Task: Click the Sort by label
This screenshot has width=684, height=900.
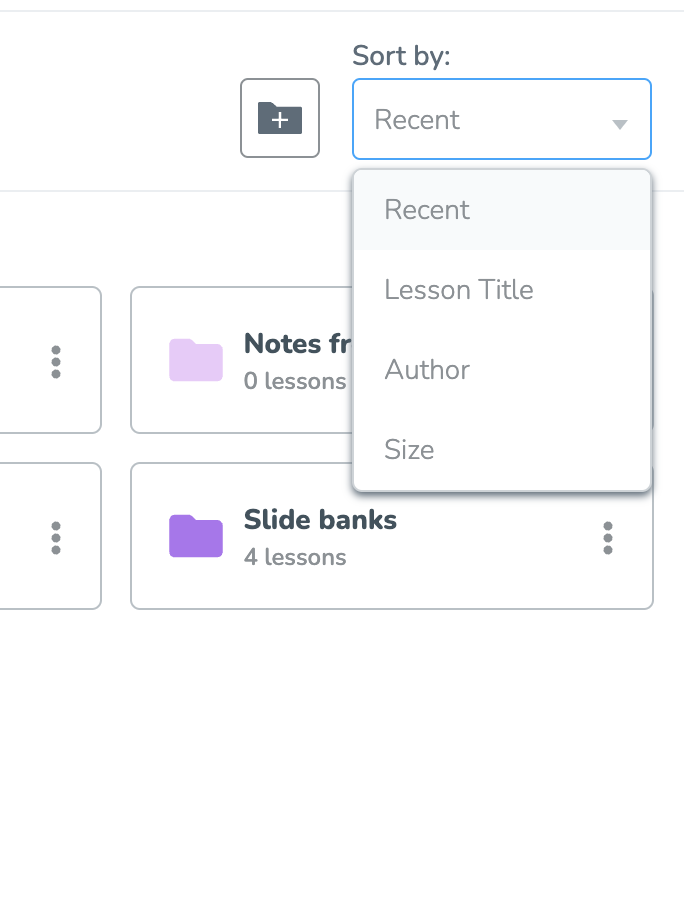Action: click(401, 56)
